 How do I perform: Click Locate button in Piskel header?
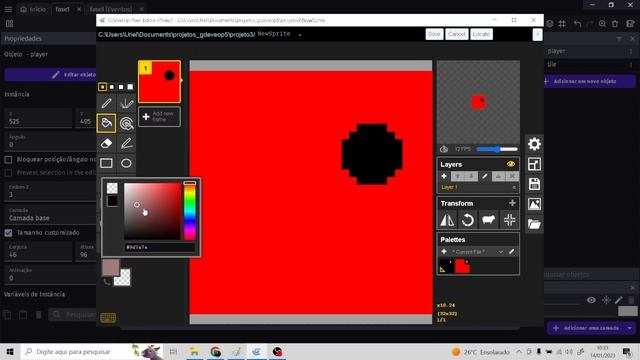481,34
